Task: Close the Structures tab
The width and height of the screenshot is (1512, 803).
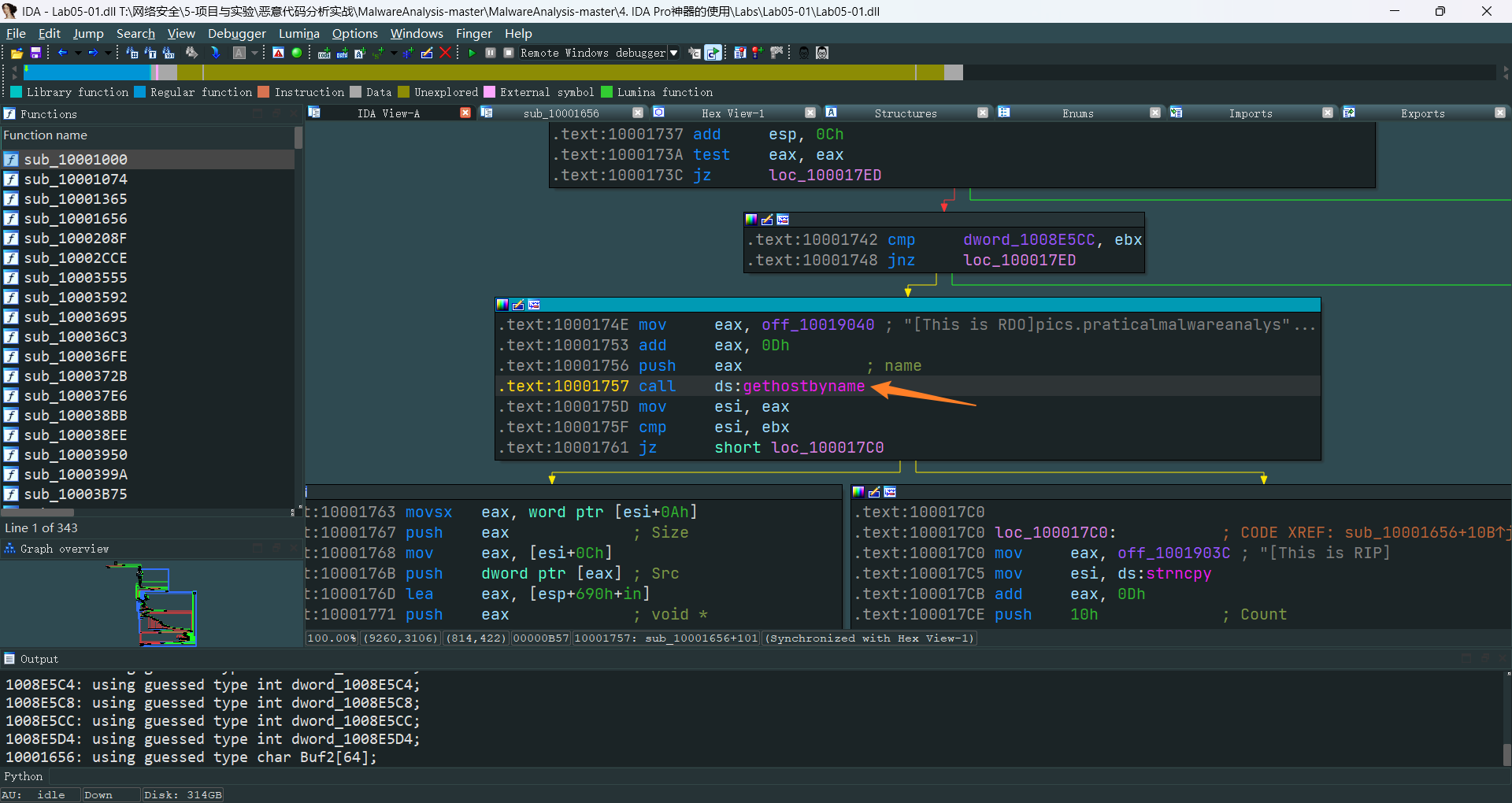Action: point(983,113)
